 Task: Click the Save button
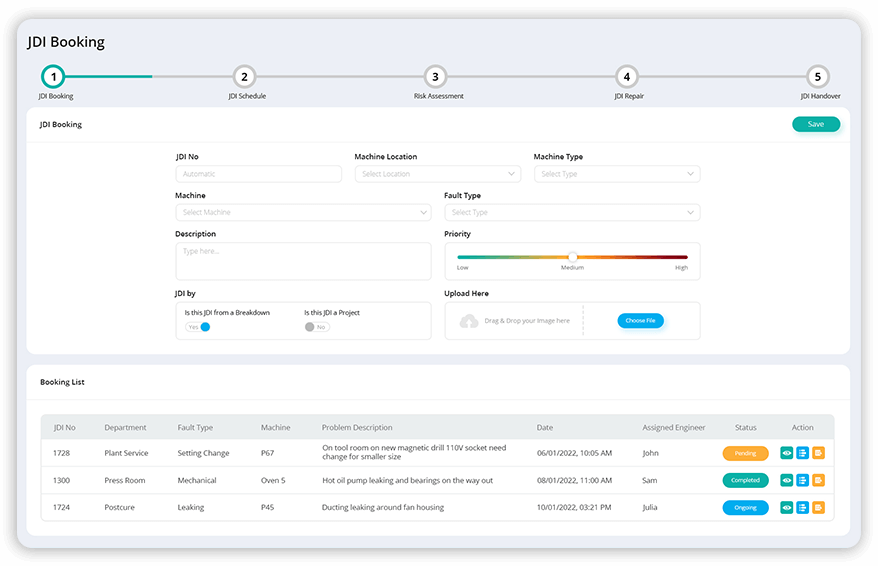815,124
